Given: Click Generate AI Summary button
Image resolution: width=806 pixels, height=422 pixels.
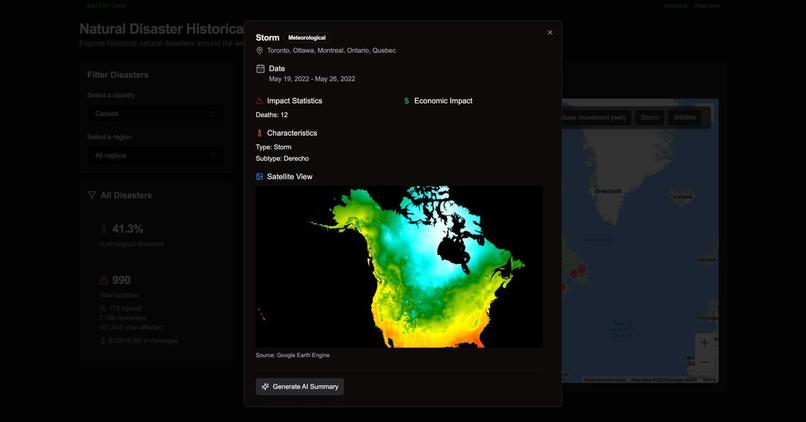Looking at the screenshot, I should click(300, 387).
